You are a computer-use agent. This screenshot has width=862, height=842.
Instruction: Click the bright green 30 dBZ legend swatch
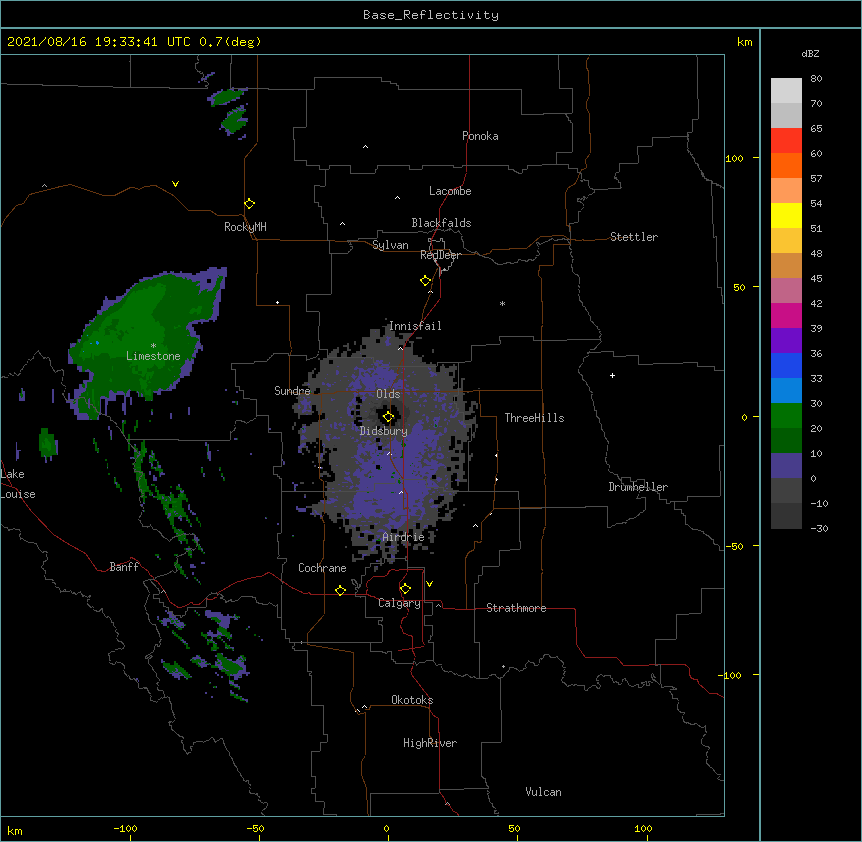coord(786,416)
